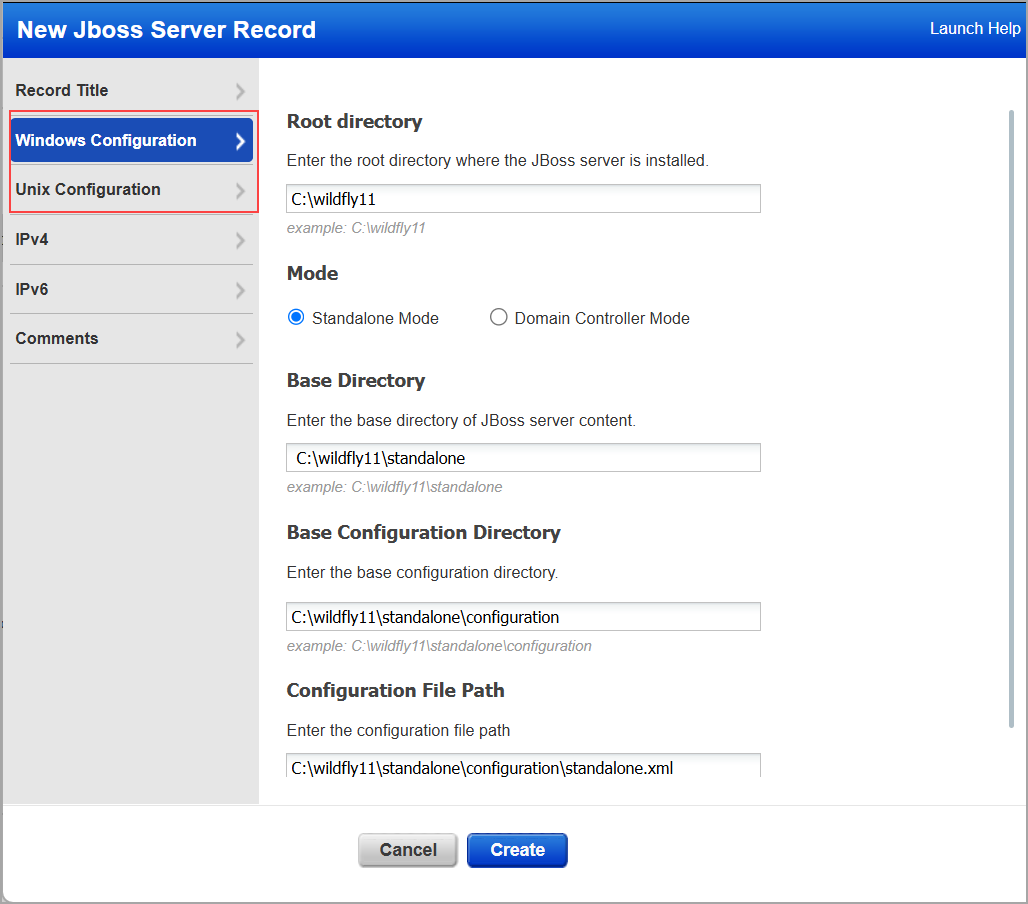Expand the Record Title section chevron
Image resolution: width=1028 pixels, height=904 pixels.
[x=238, y=90]
